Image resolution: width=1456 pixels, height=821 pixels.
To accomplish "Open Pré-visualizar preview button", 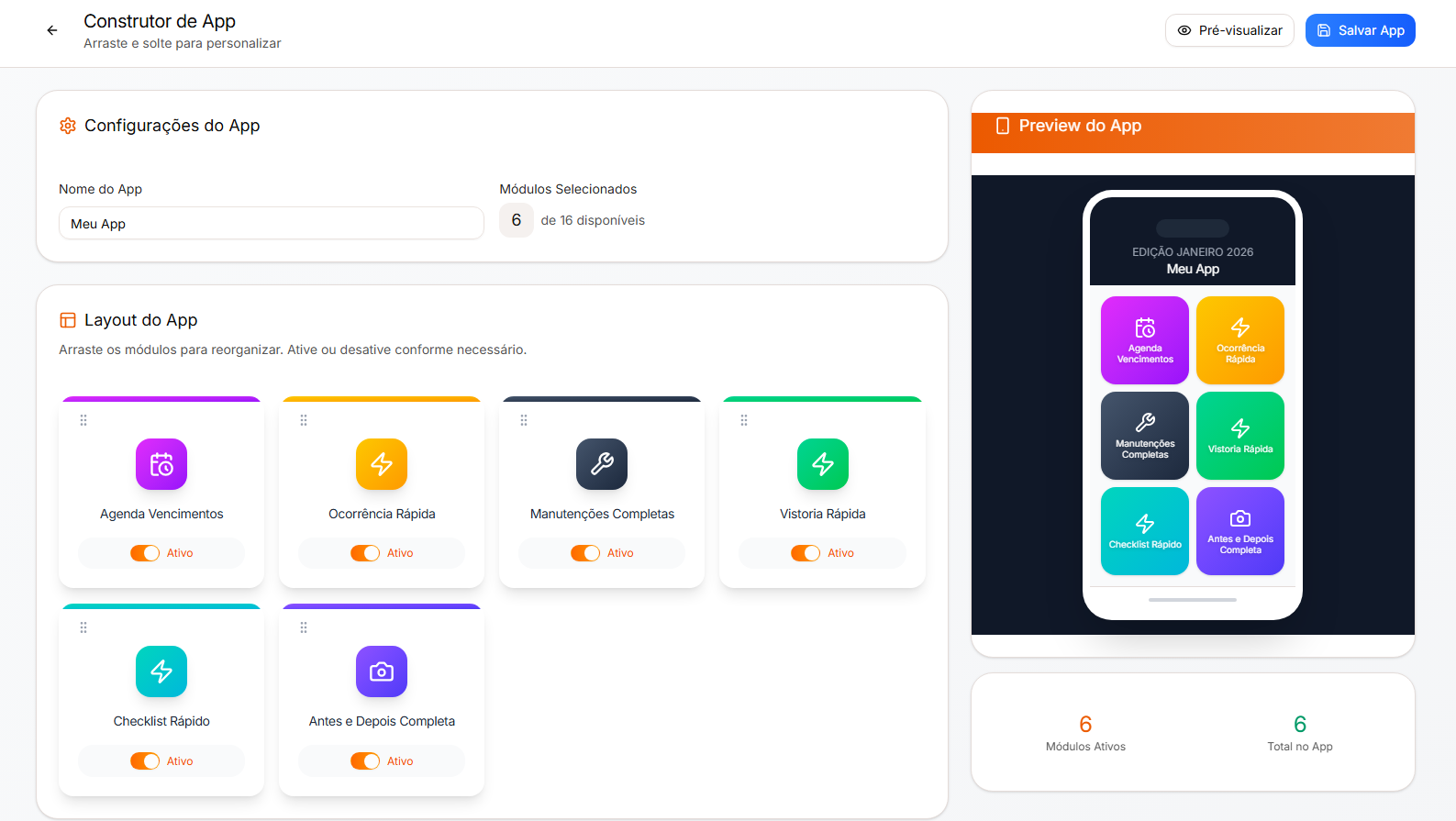I will click(1229, 30).
